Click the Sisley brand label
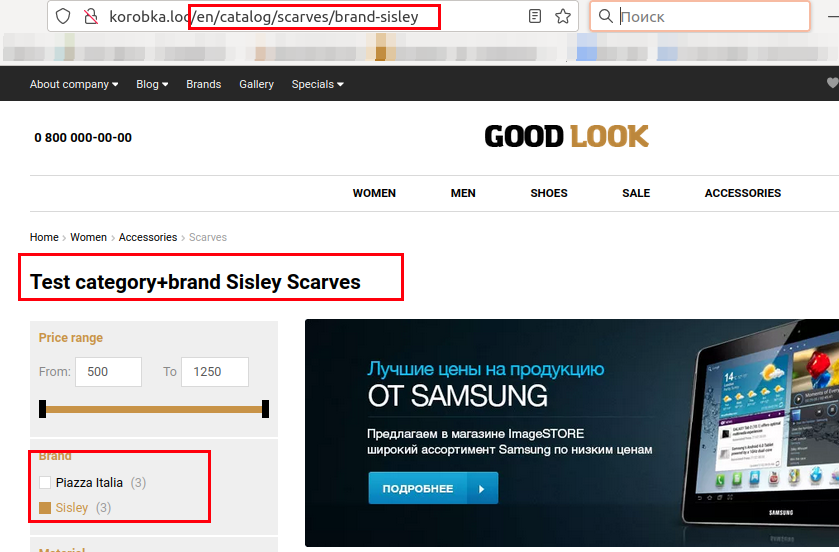Viewport: 839px width, 552px height. tap(72, 508)
